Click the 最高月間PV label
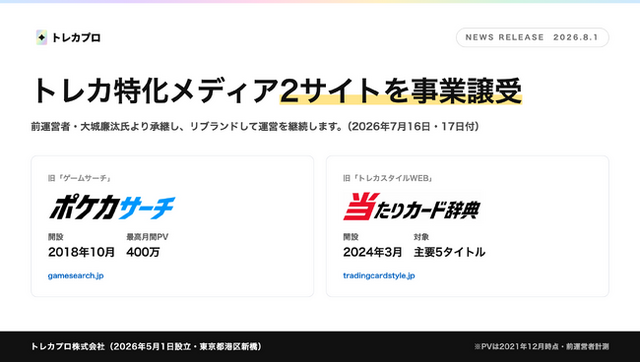This screenshot has width=640, height=362. 147,237
